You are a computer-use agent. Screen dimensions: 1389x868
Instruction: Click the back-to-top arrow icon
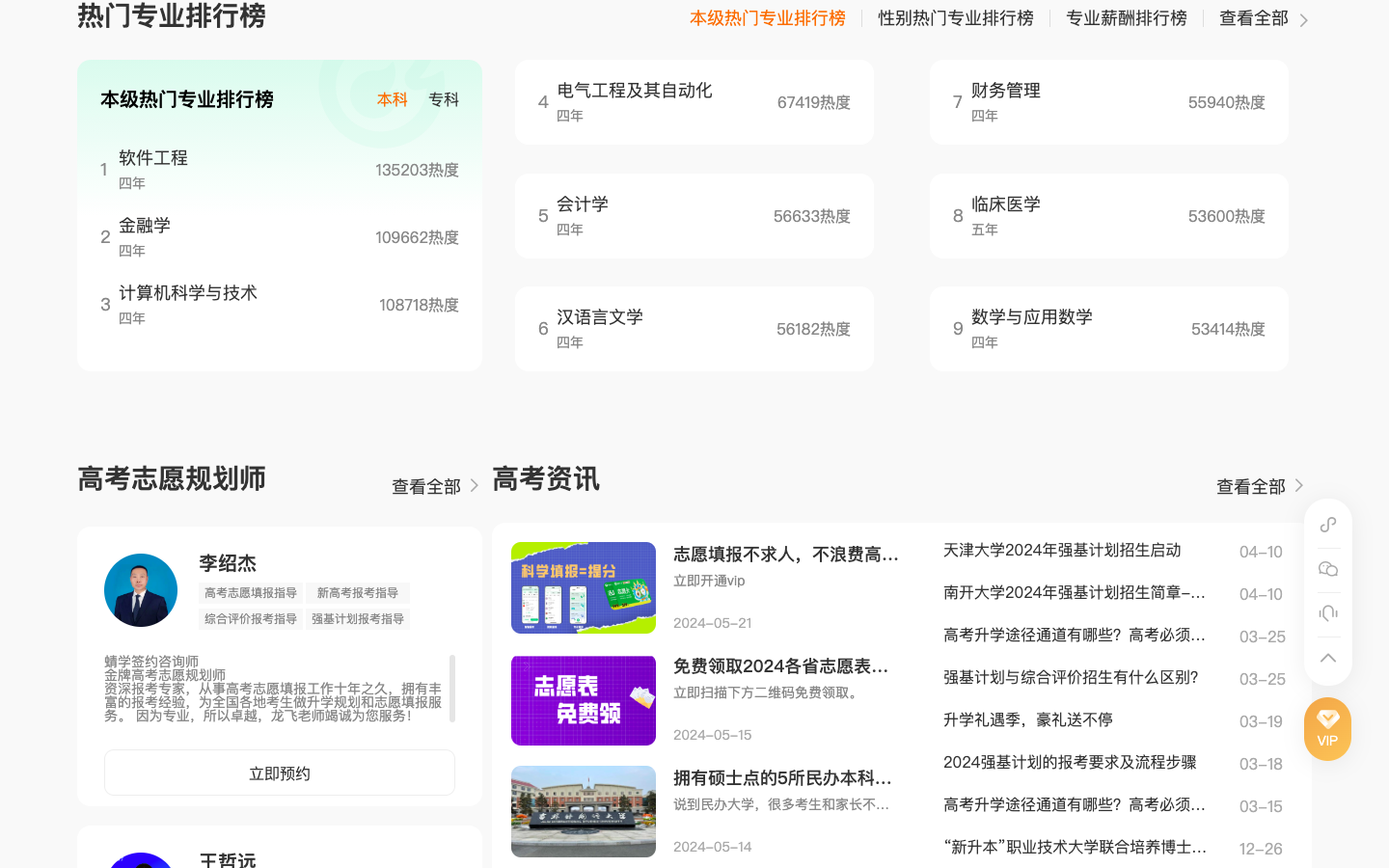coord(1327,658)
